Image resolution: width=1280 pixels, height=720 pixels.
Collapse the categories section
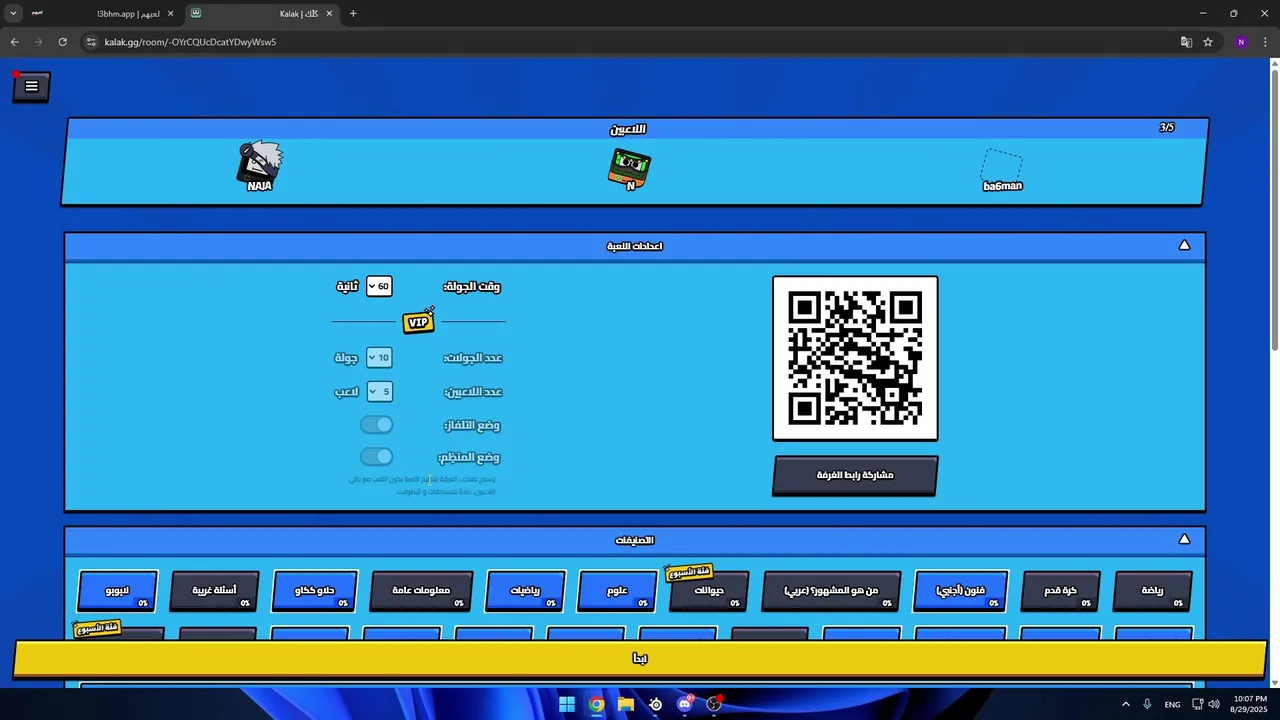coord(1184,539)
